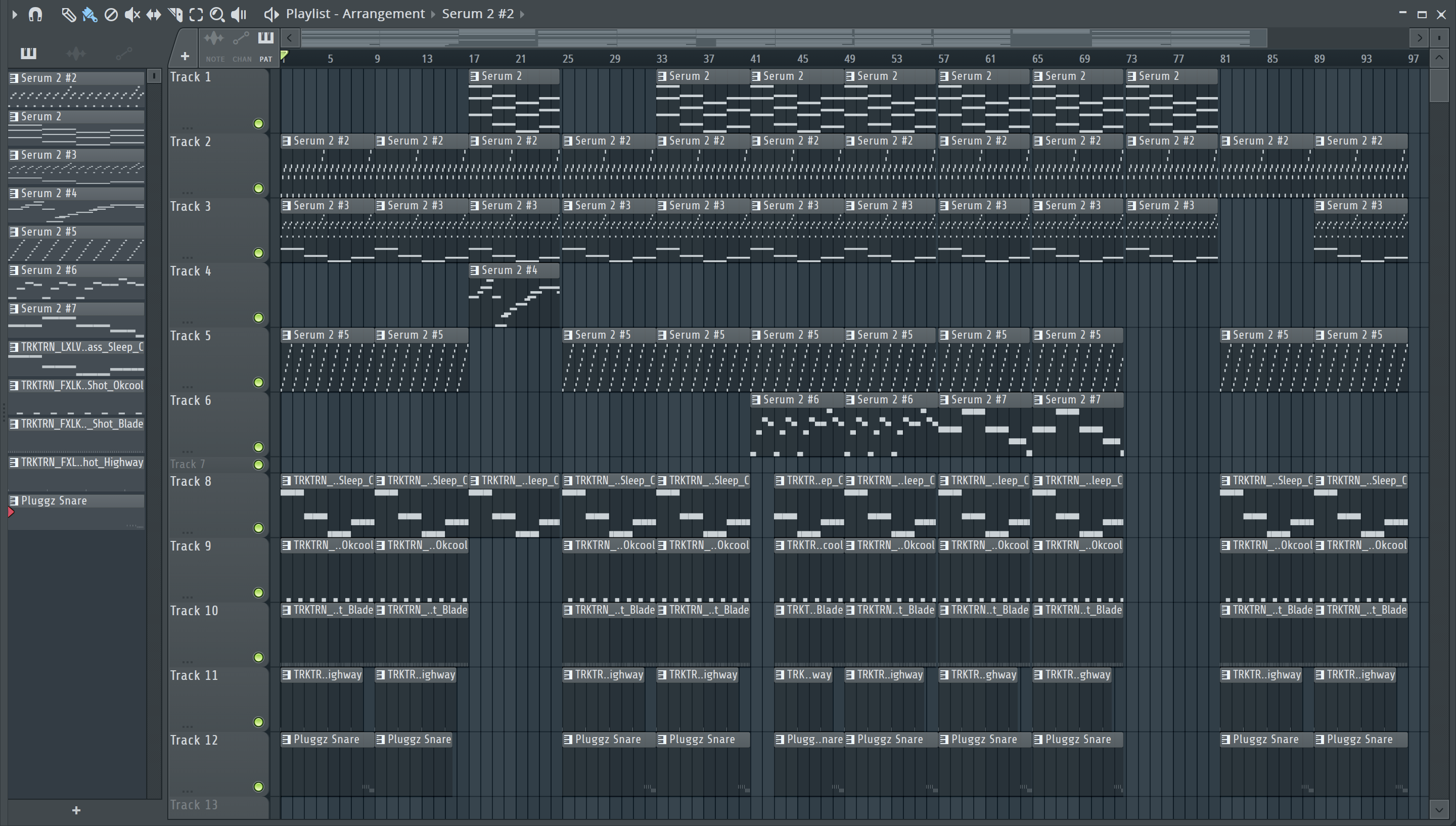The height and width of the screenshot is (826, 1456).
Task: Click the small button right of timeline scroll arrow
Action: pos(1439,38)
